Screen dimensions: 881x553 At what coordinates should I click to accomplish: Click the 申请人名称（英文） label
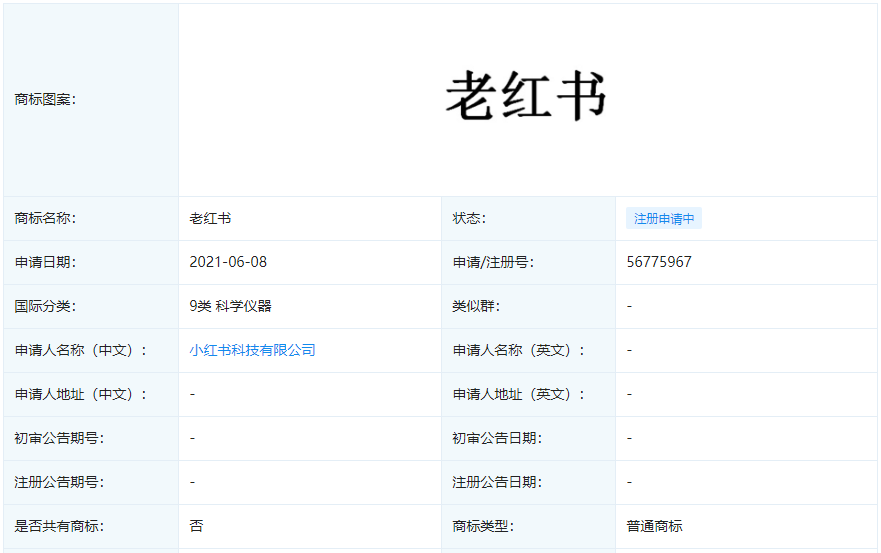click(519, 350)
